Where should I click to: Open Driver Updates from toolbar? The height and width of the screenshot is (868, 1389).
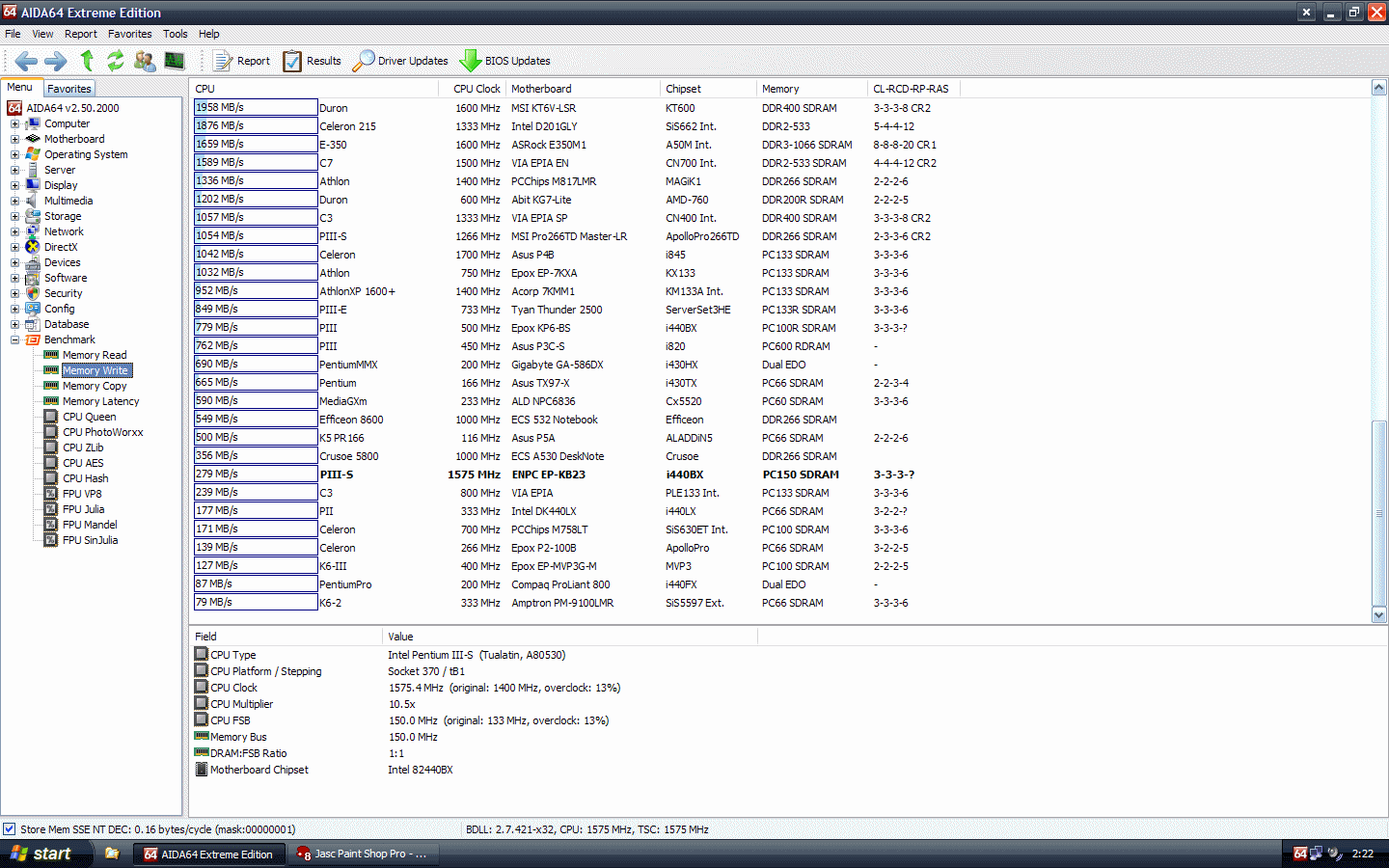401,61
